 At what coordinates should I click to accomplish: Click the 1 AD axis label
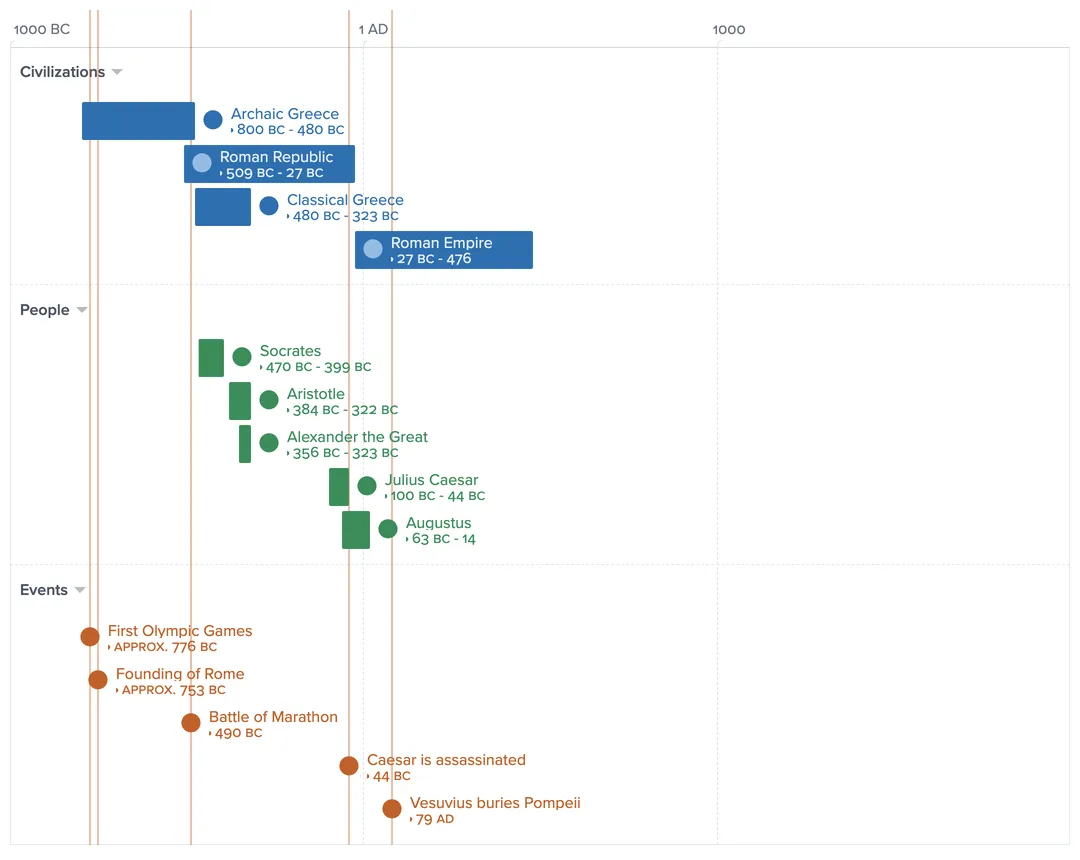tap(373, 30)
